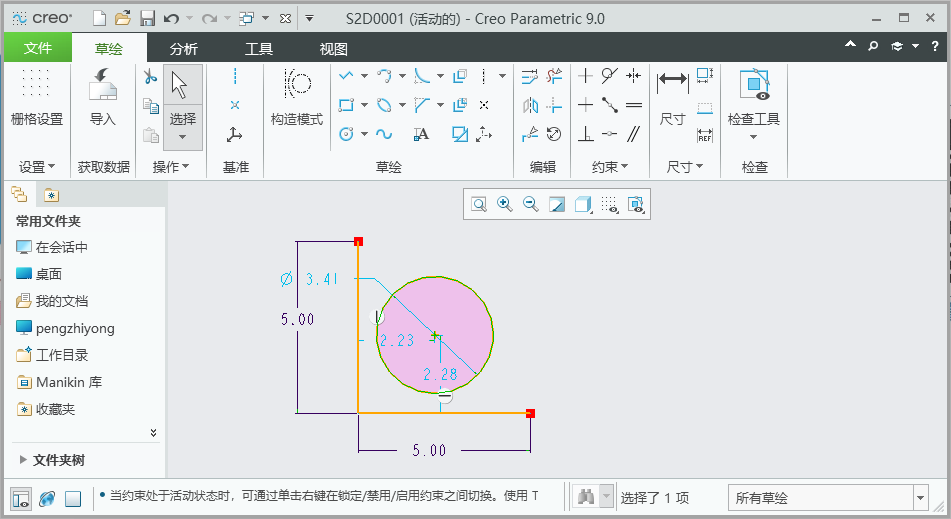Image resolution: width=951 pixels, height=519 pixels.
Task: Expand the 操作 group dropdown
Action: 171,167
